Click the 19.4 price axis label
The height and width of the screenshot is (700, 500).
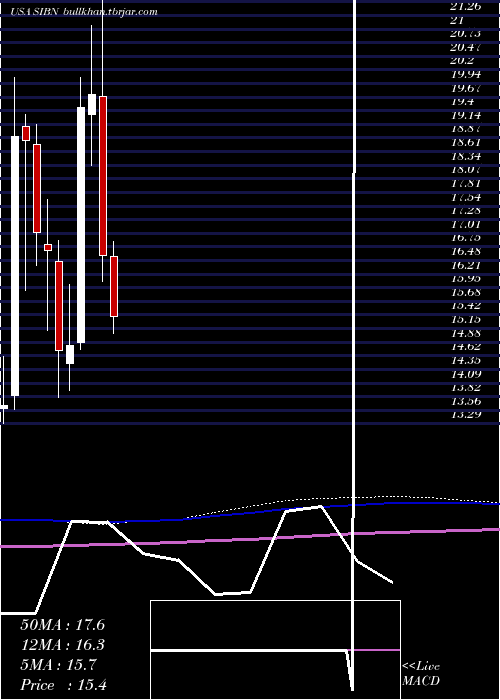462,102
